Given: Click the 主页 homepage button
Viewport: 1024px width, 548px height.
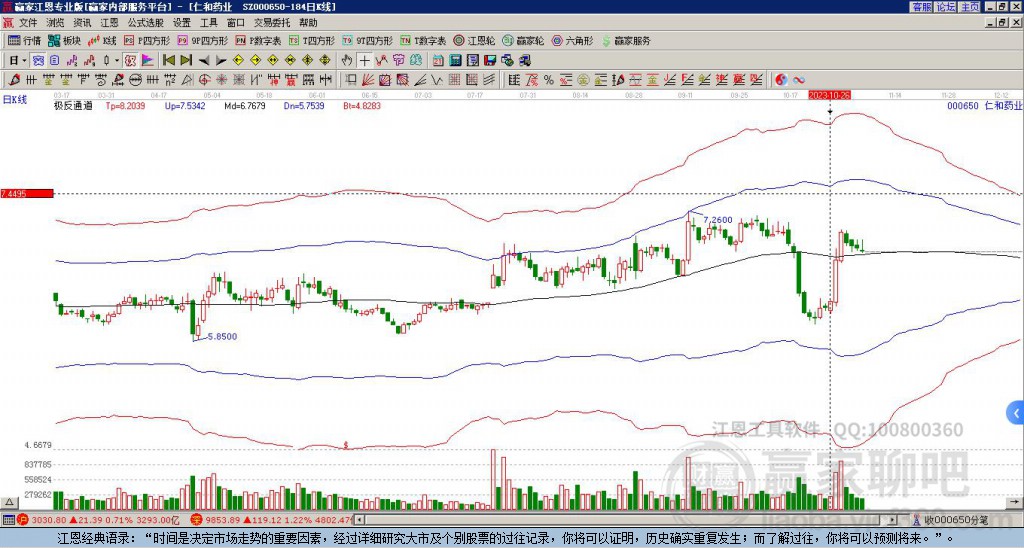Looking at the screenshot, I should [x=970, y=7].
